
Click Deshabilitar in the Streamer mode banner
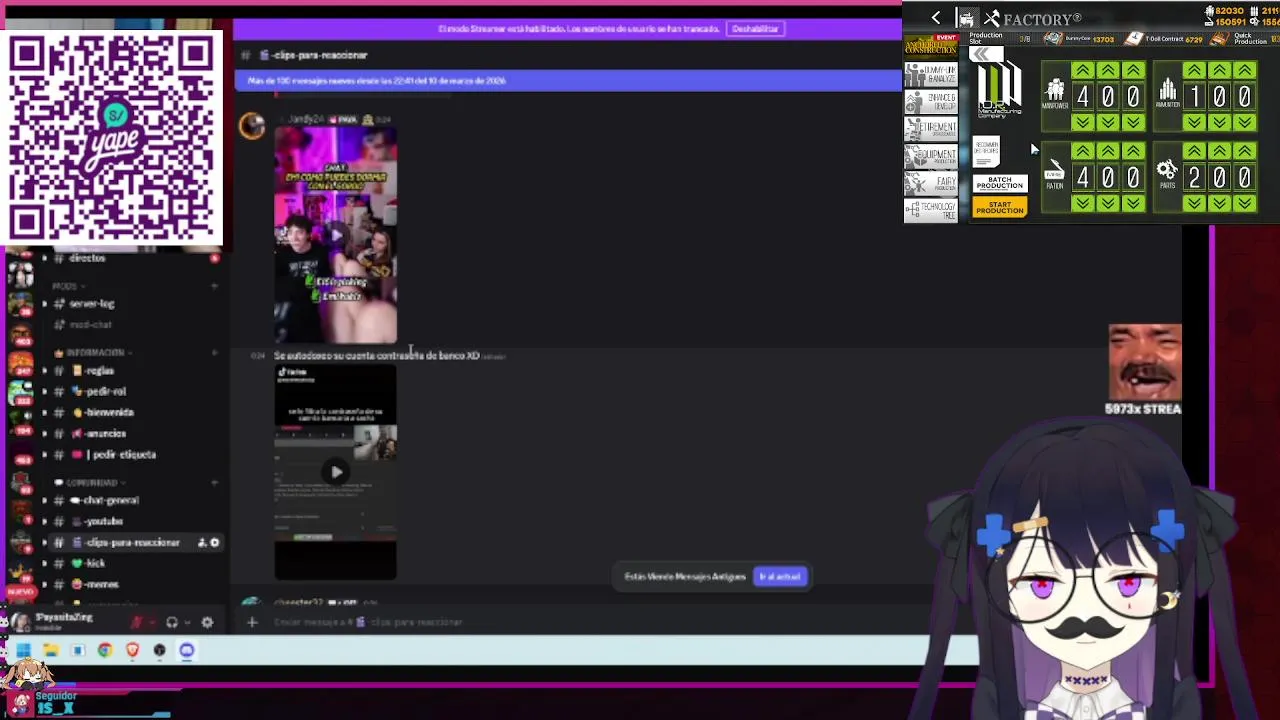[755, 29]
